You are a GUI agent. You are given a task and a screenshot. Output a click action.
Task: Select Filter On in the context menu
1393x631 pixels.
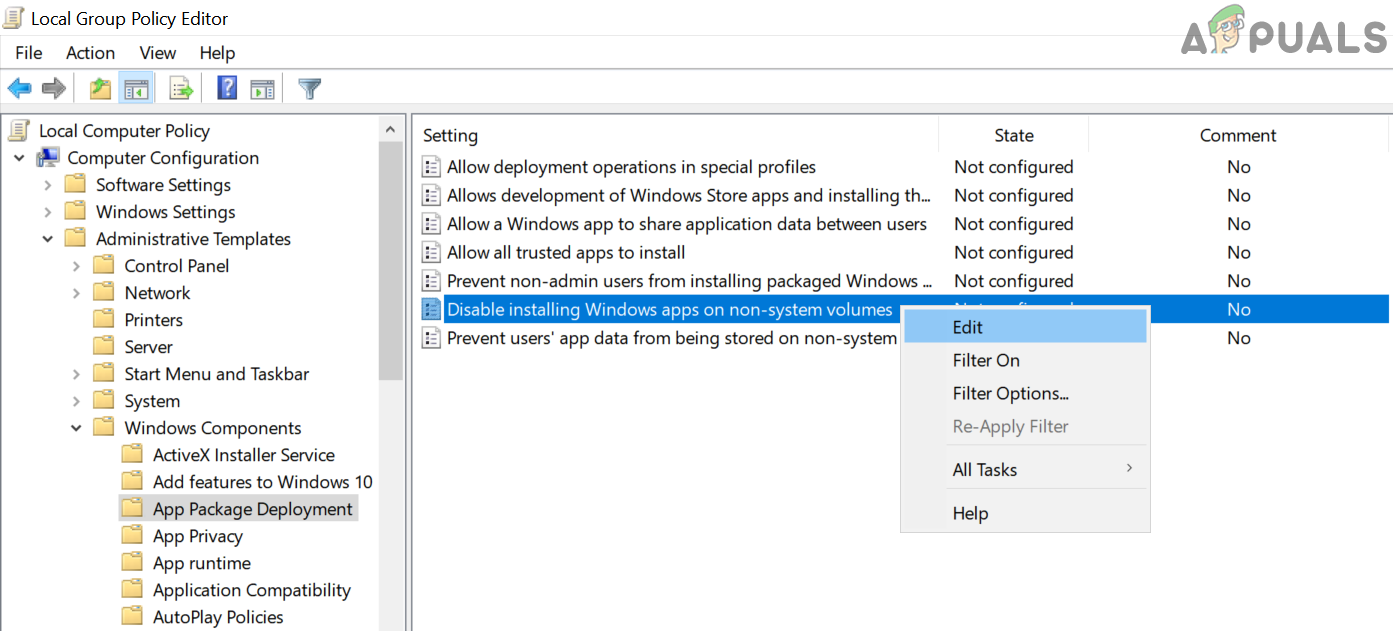tap(986, 360)
